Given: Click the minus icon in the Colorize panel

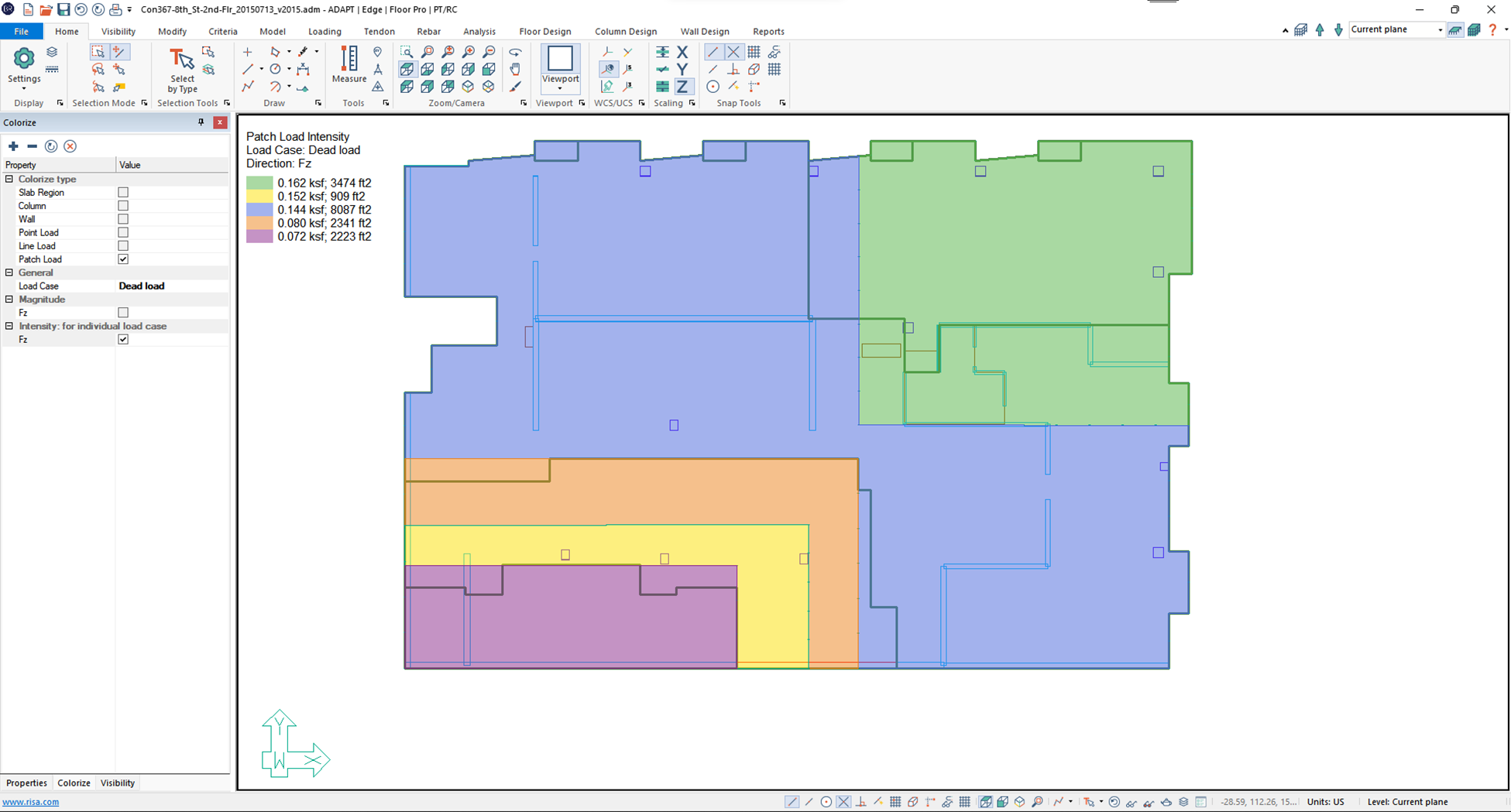Looking at the screenshot, I should (x=32, y=146).
